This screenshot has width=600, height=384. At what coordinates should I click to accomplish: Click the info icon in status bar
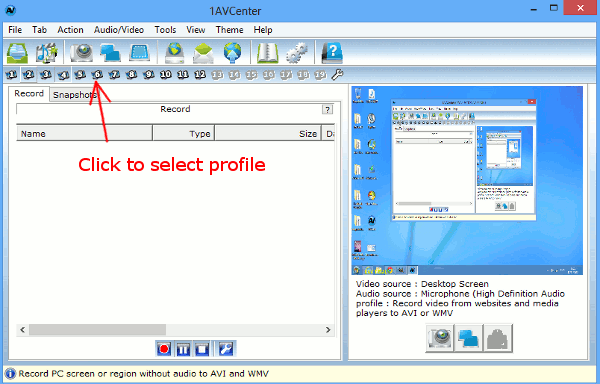tap(10, 374)
